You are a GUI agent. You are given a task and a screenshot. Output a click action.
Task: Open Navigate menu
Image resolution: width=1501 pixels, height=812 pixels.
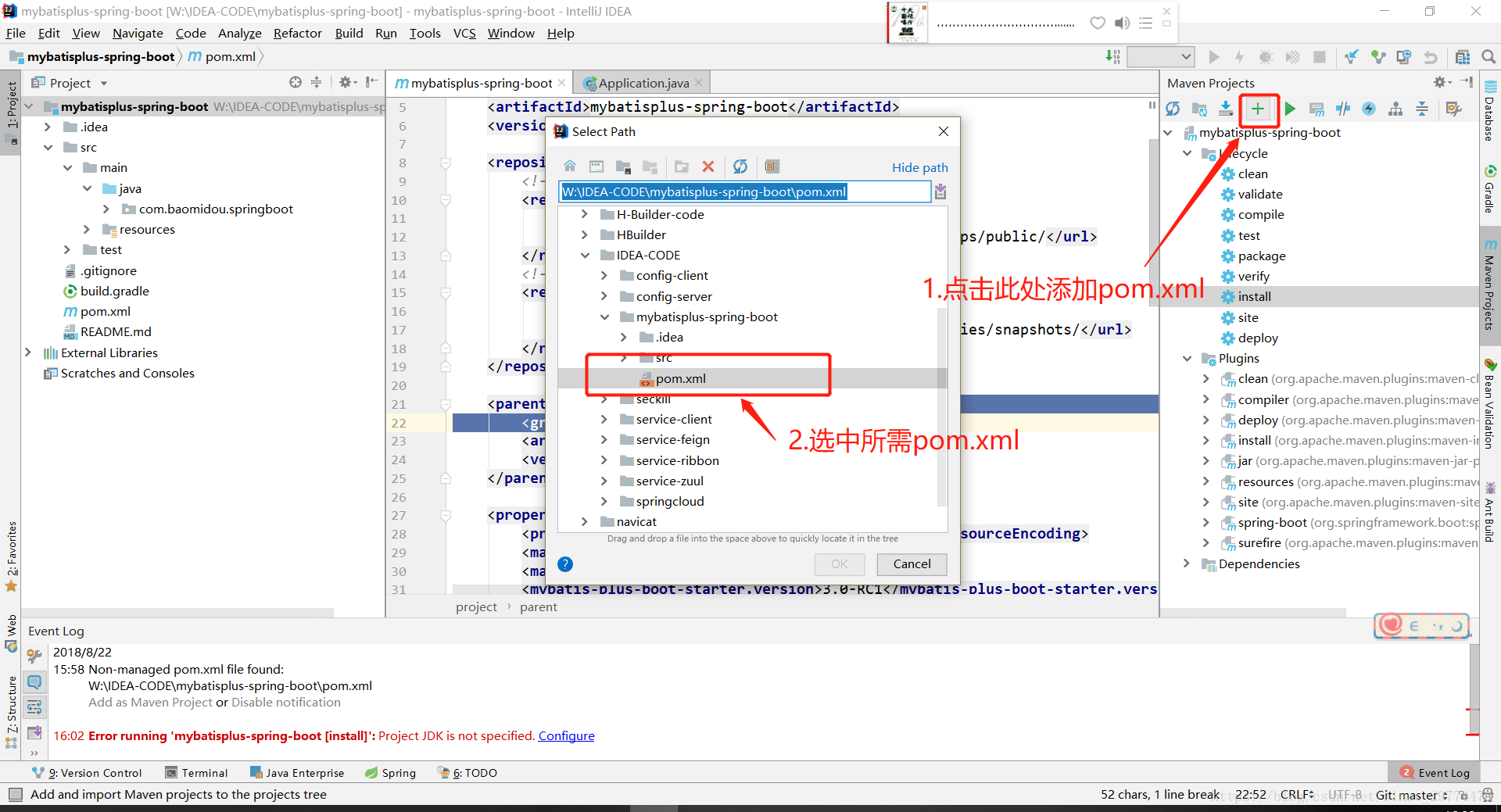[138, 33]
